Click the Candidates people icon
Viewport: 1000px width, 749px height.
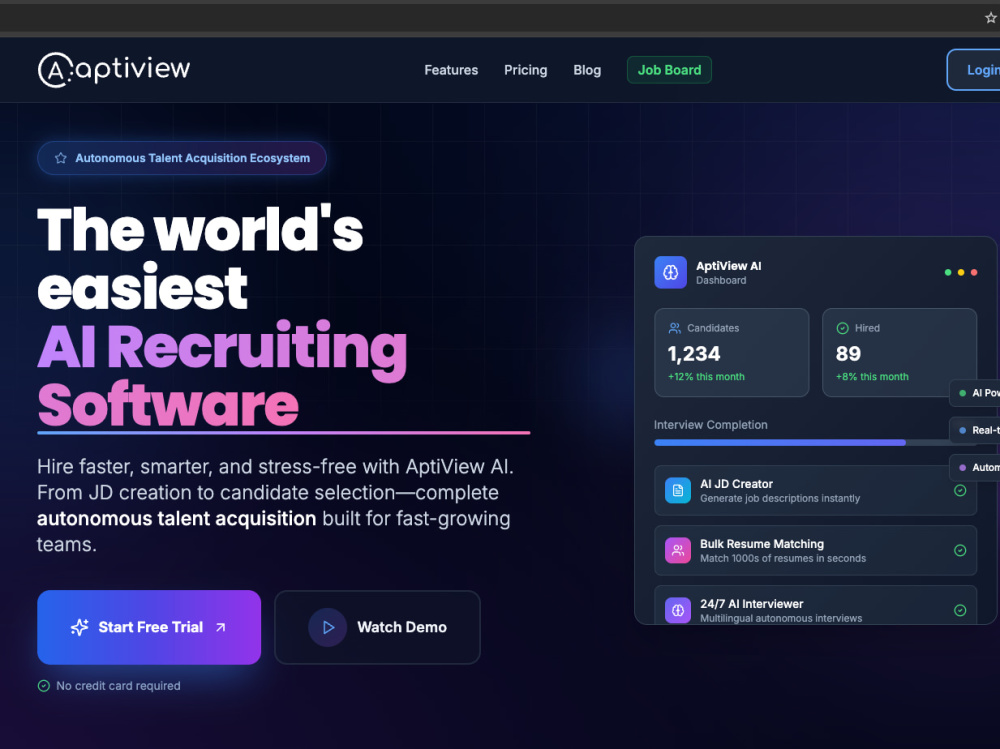coord(674,328)
